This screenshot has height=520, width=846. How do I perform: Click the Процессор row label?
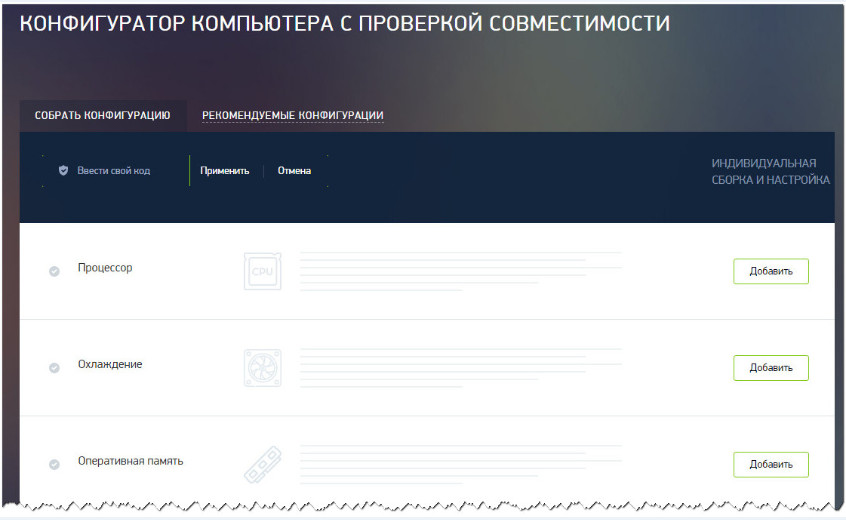[x=105, y=268]
